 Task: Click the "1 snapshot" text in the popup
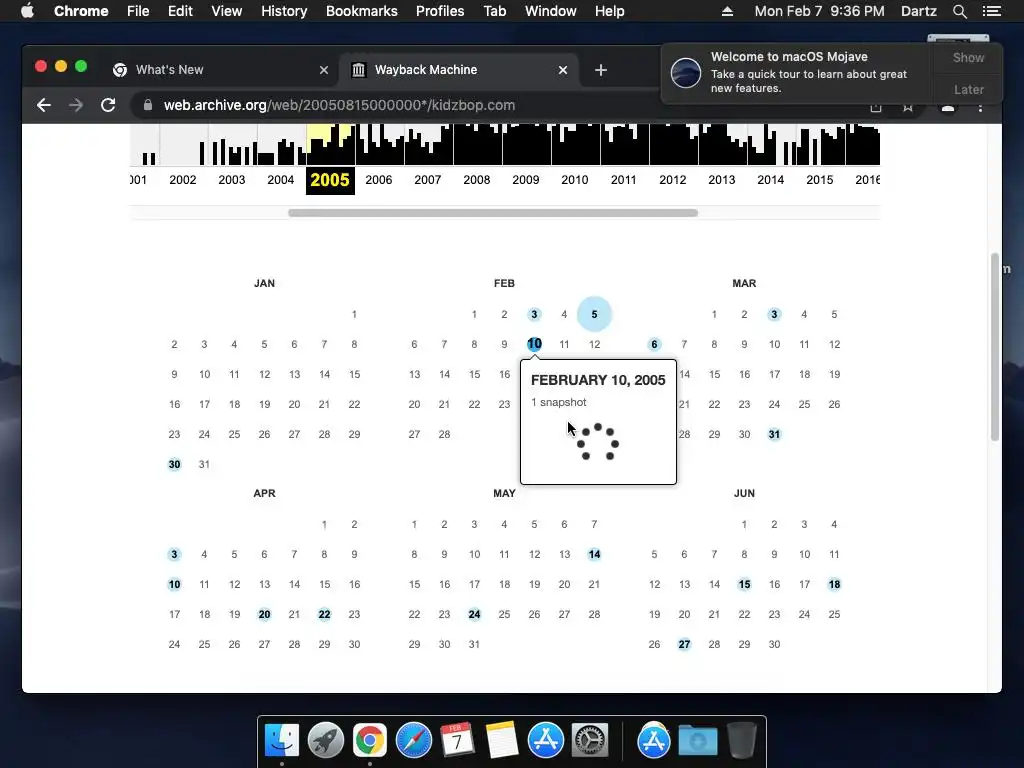tap(558, 402)
